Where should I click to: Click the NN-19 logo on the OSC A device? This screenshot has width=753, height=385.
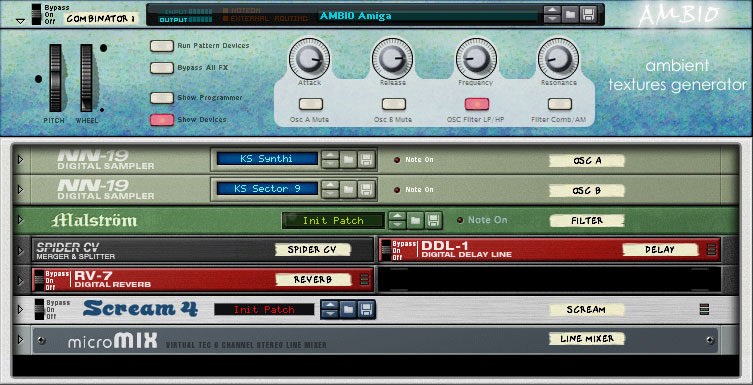coord(93,156)
